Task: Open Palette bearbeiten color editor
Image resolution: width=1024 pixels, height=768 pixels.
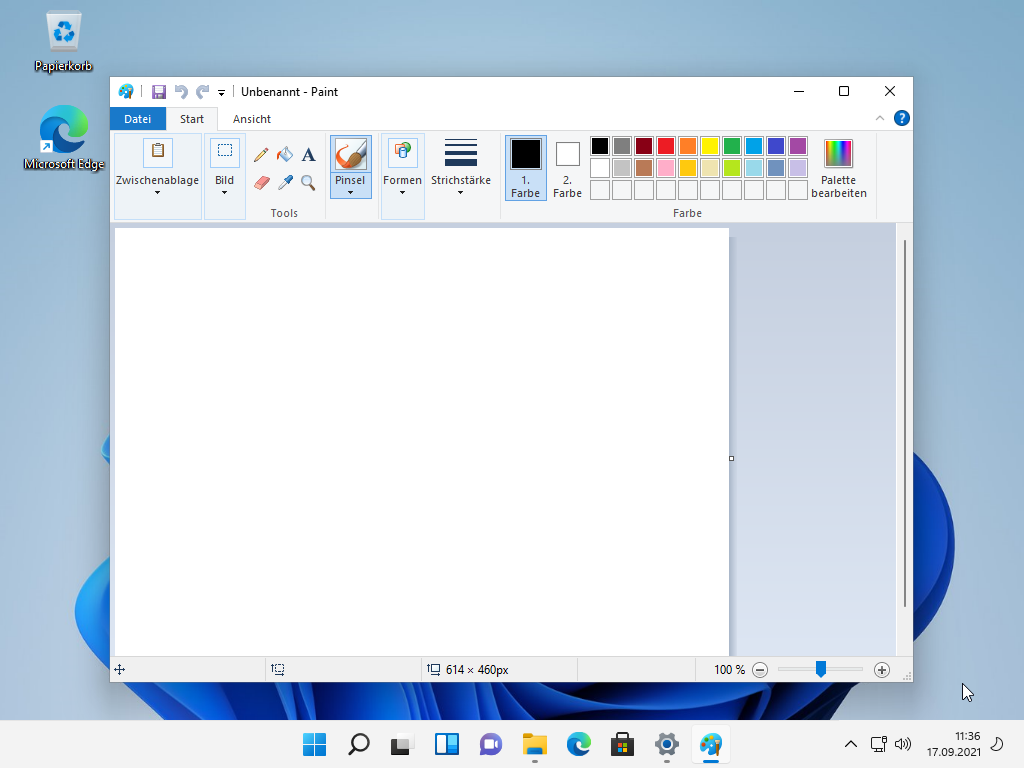Action: click(839, 168)
